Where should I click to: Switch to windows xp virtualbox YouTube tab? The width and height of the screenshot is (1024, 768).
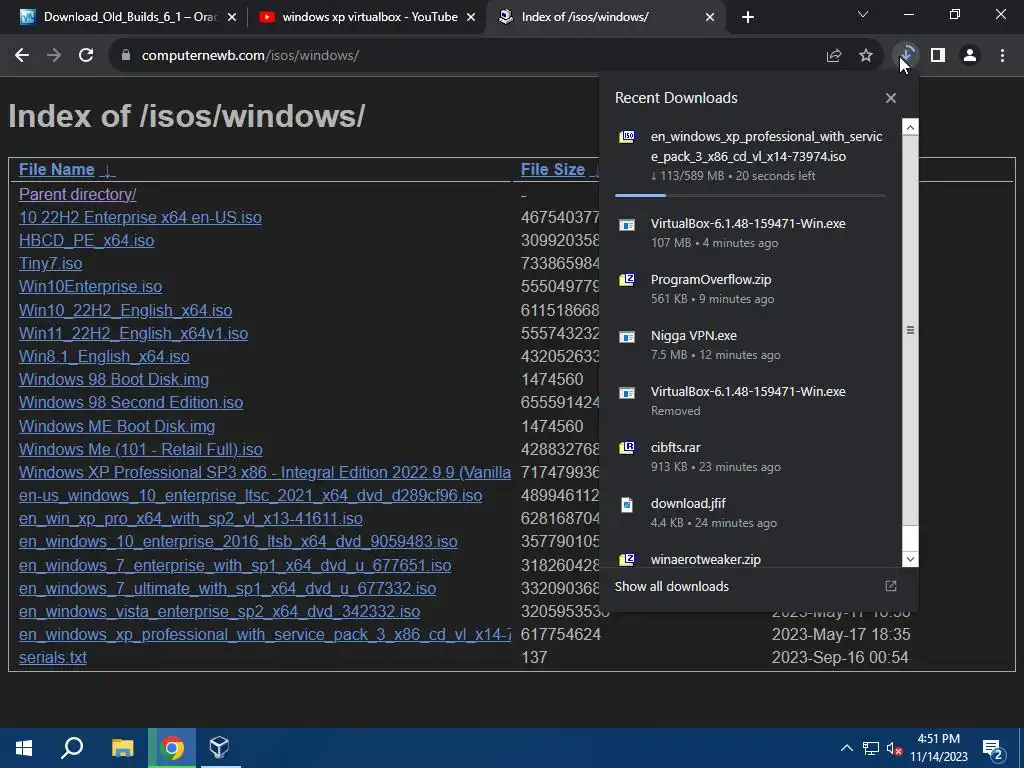367,17
